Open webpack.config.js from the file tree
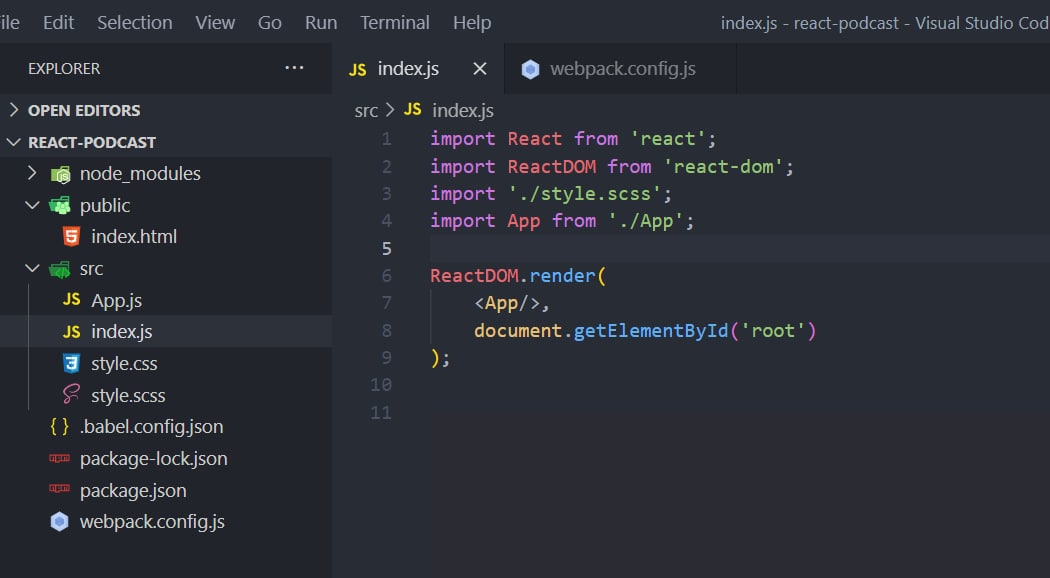 click(152, 522)
